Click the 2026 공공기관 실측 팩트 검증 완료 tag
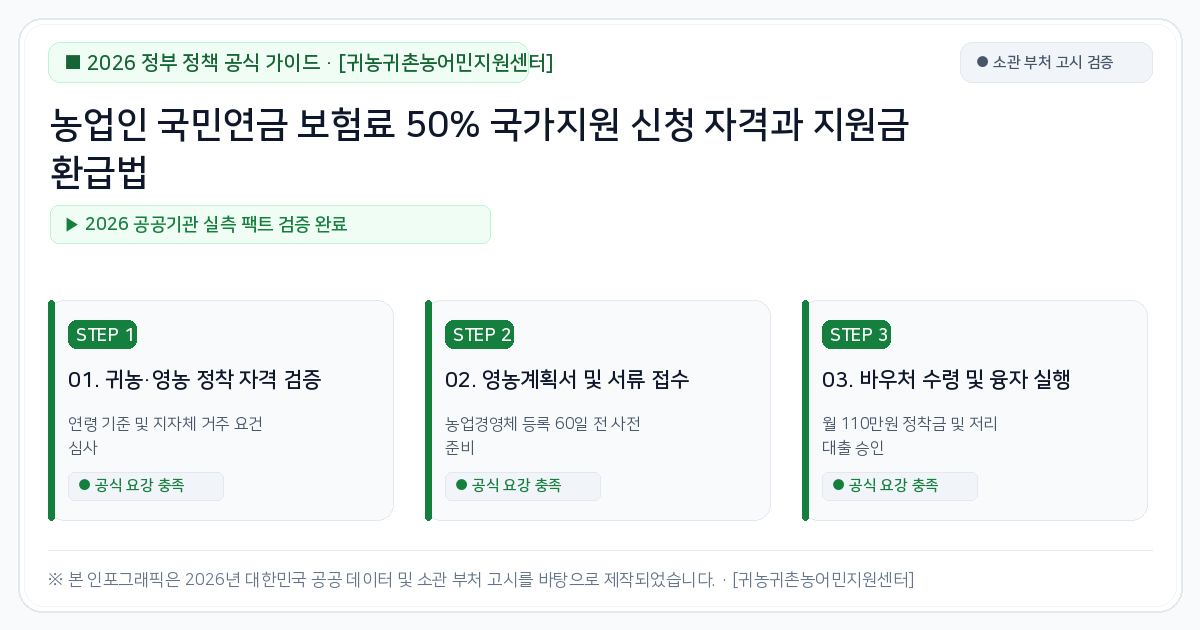Viewport: 1200px width, 630px height. [x=270, y=224]
